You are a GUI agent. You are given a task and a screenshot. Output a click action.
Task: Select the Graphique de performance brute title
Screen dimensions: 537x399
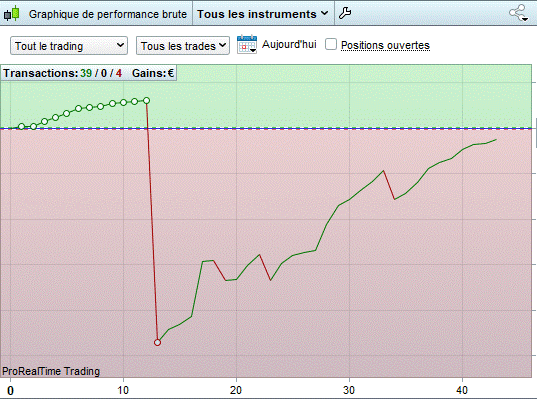point(108,14)
